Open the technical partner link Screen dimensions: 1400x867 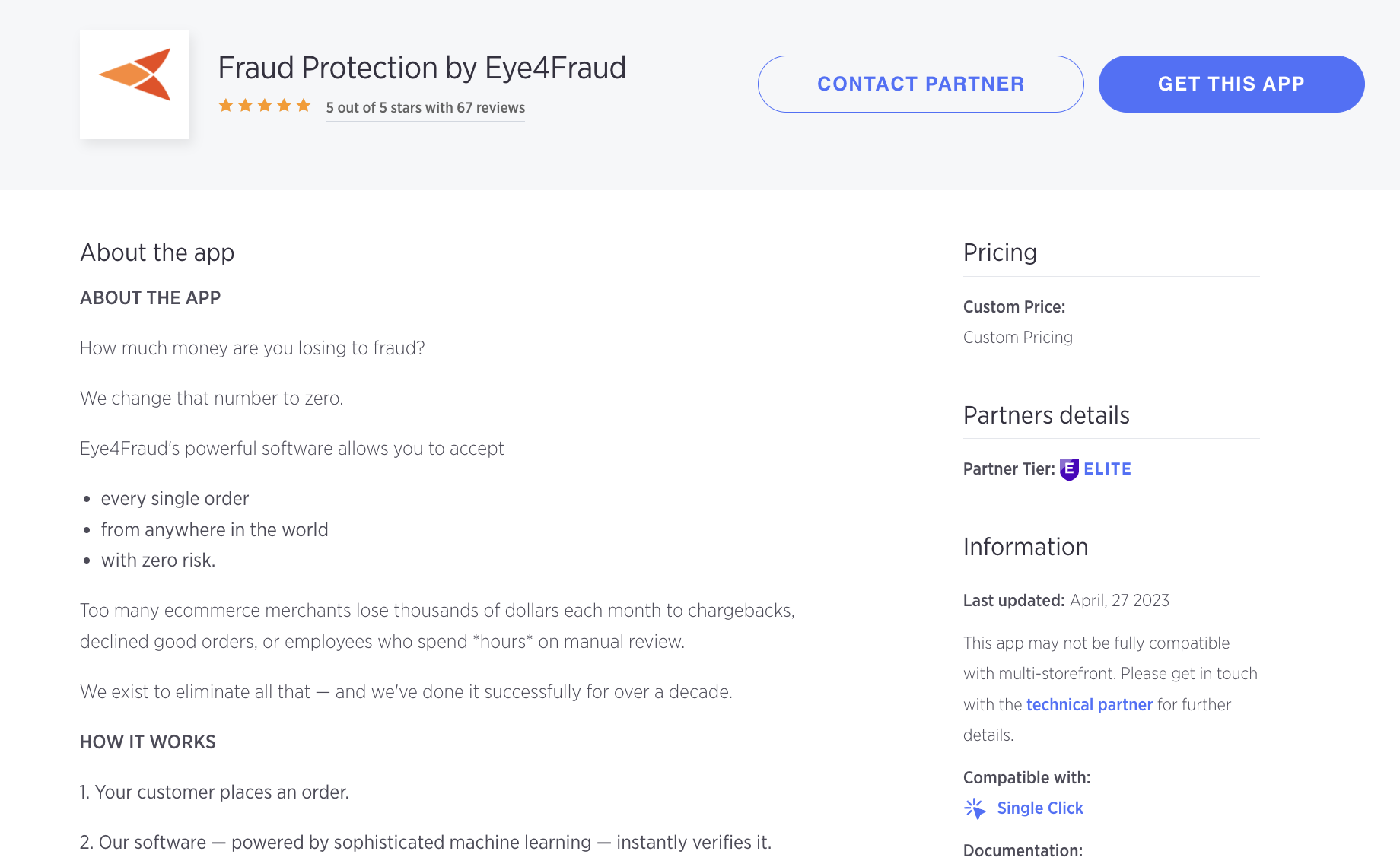(x=1089, y=705)
